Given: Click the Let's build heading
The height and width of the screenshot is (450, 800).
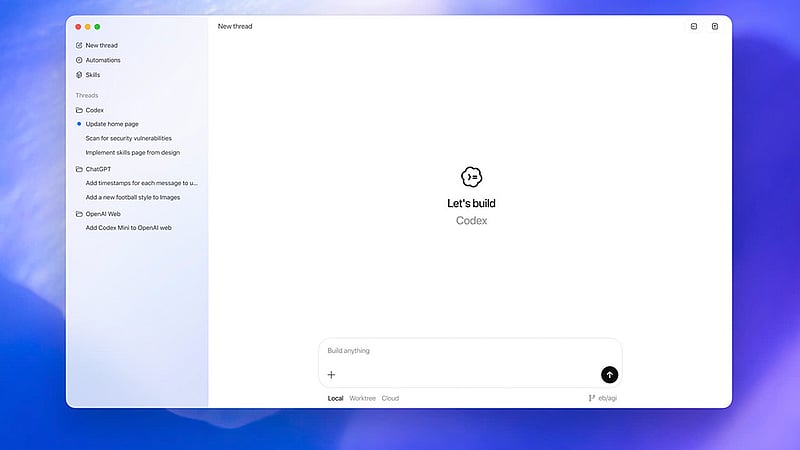Looking at the screenshot, I should pos(471,203).
